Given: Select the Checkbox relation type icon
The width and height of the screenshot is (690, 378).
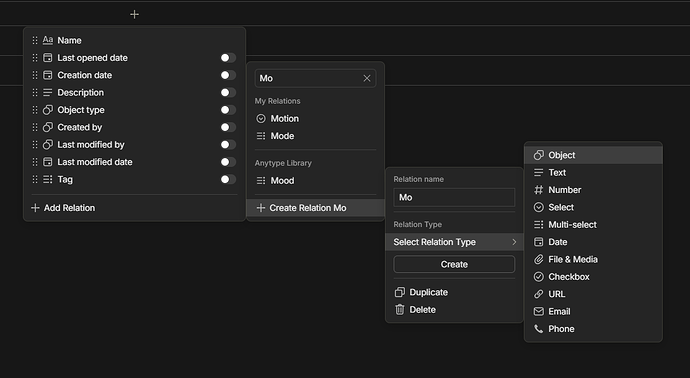Looking at the screenshot, I should (x=539, y=277).
